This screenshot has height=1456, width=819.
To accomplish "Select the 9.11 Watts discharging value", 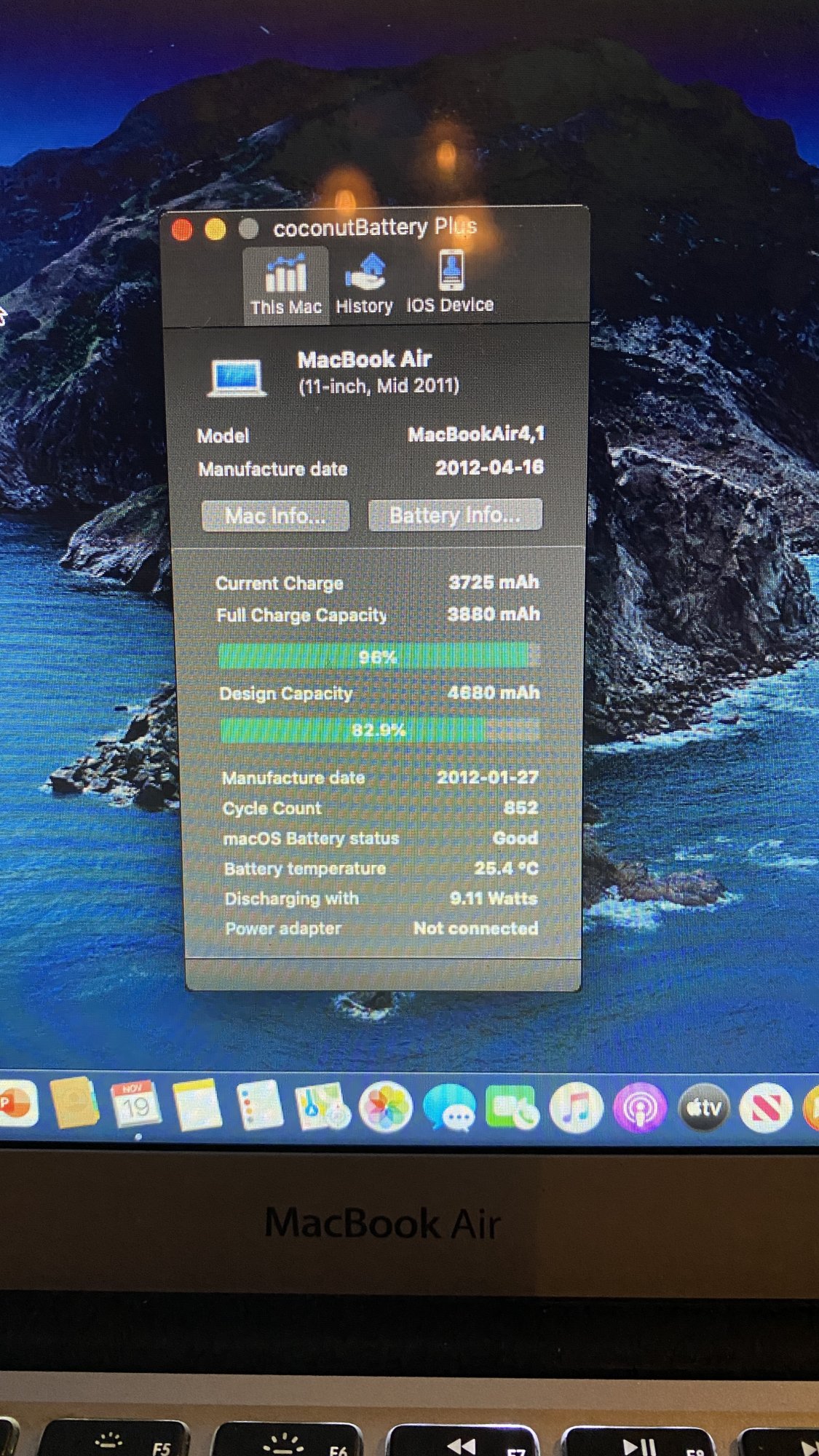I will coord(494,898).
